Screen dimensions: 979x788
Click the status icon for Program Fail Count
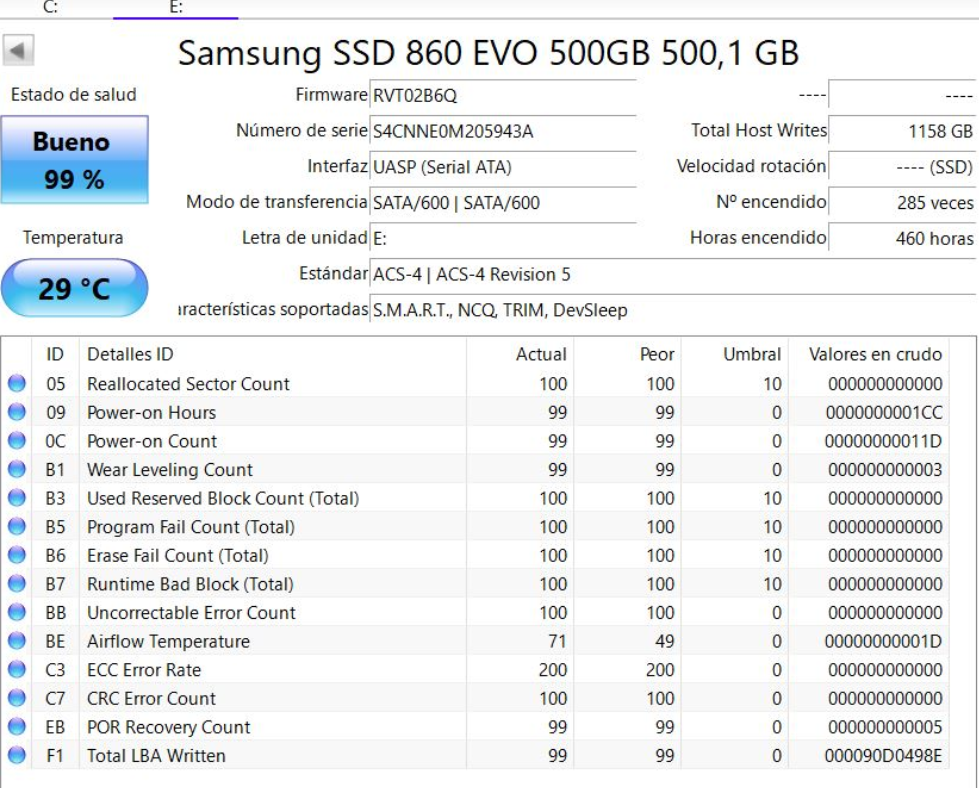(17, 526)
